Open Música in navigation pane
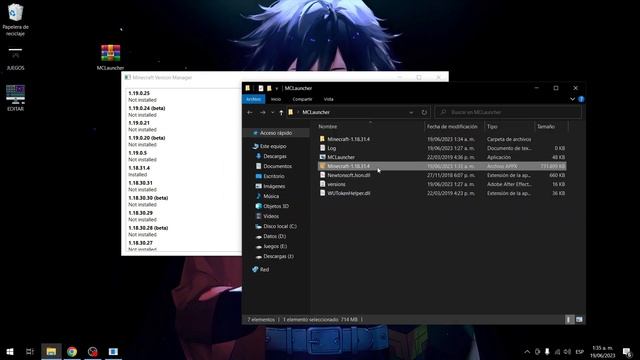640x360 pixels. click(267, 196)
